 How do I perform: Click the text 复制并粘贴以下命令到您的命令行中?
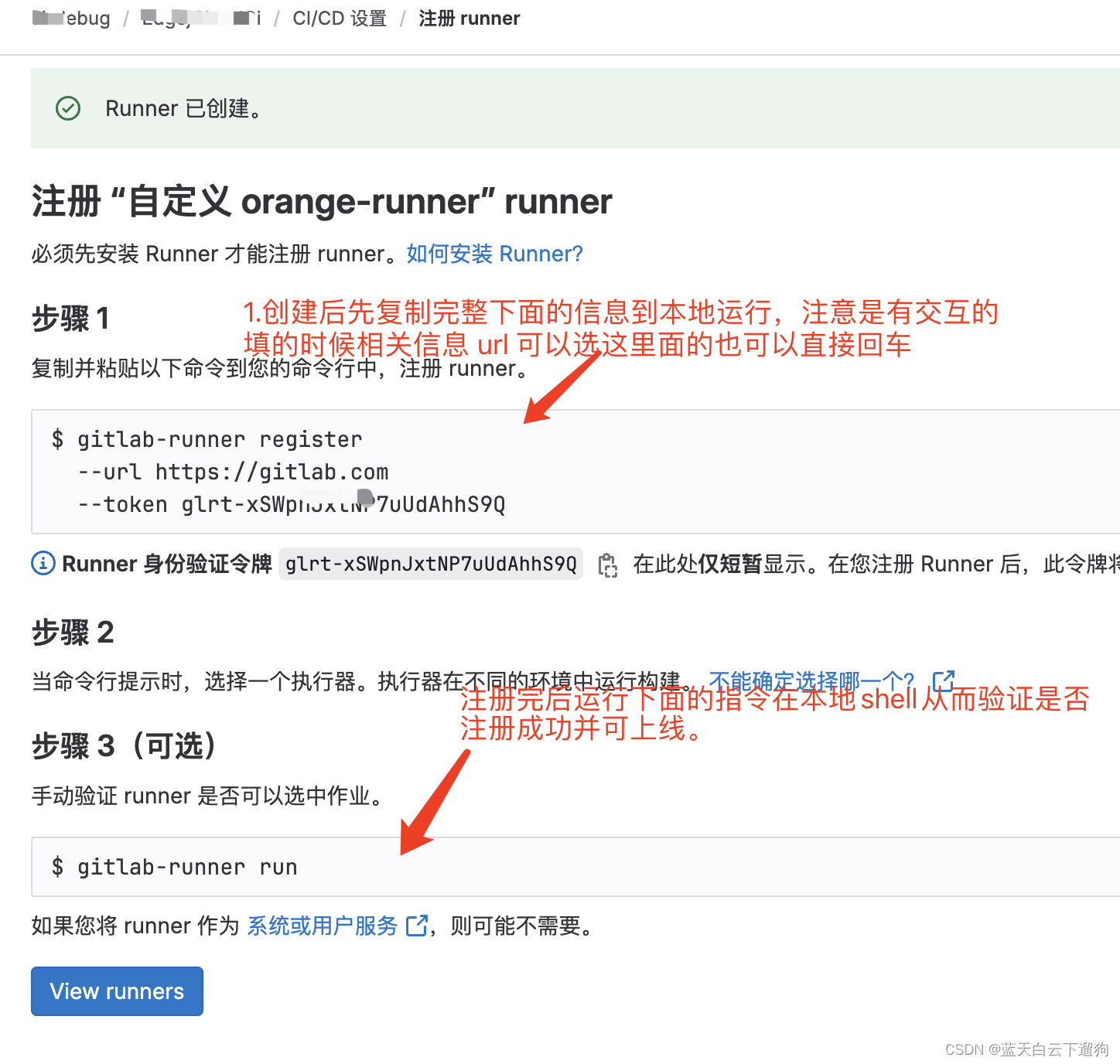point(205,368)
